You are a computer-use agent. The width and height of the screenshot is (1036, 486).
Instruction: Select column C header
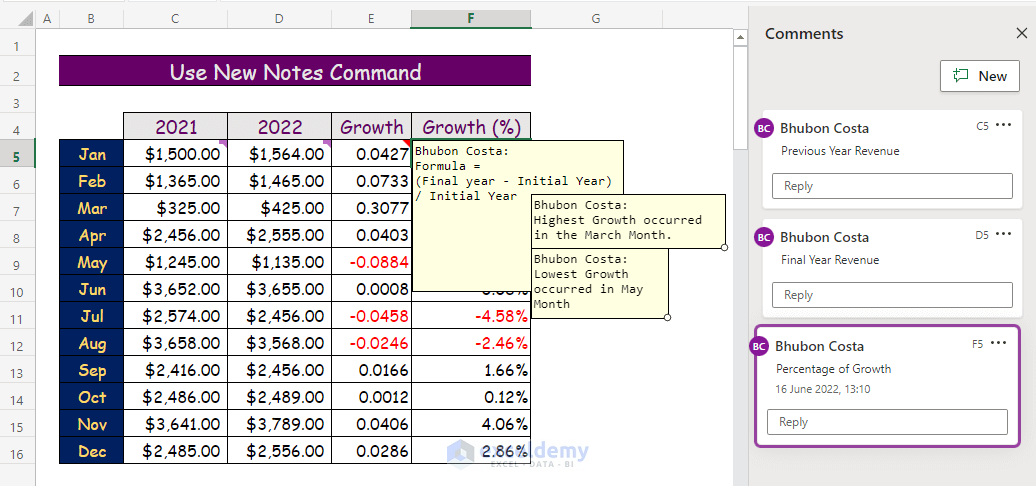click(x=175, y=19)
